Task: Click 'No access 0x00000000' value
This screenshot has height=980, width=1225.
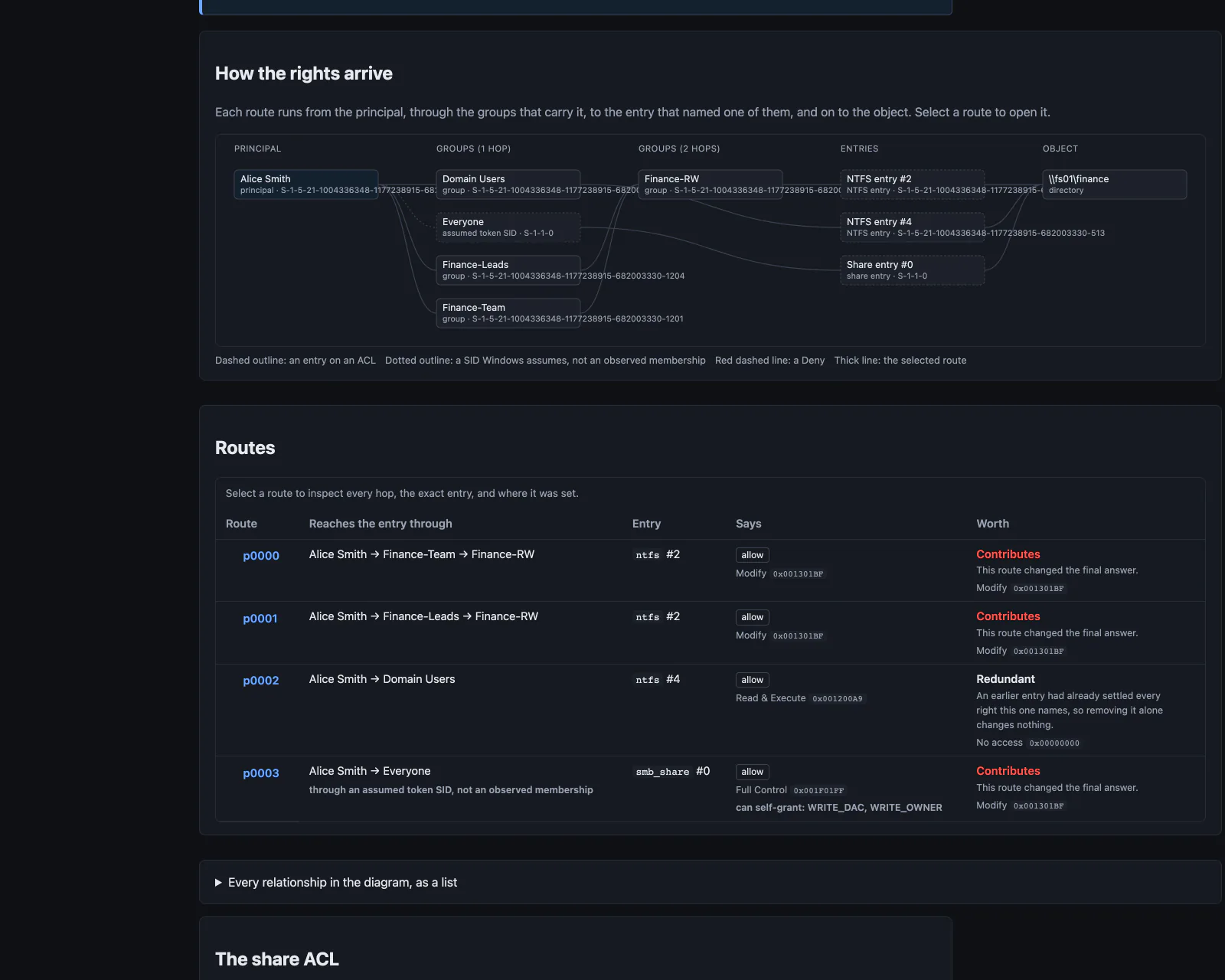Action: click(1029, 743)
